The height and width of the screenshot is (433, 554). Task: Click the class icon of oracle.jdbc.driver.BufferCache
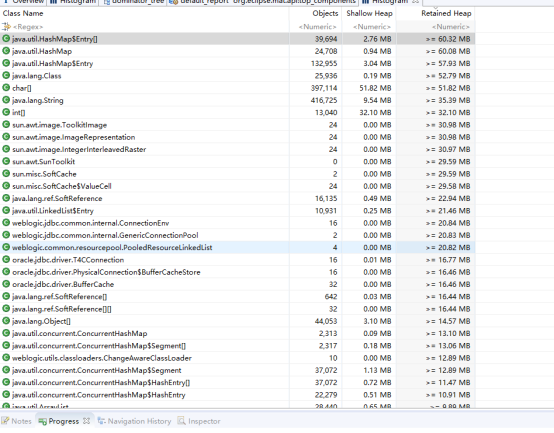[x=6, y=284]
